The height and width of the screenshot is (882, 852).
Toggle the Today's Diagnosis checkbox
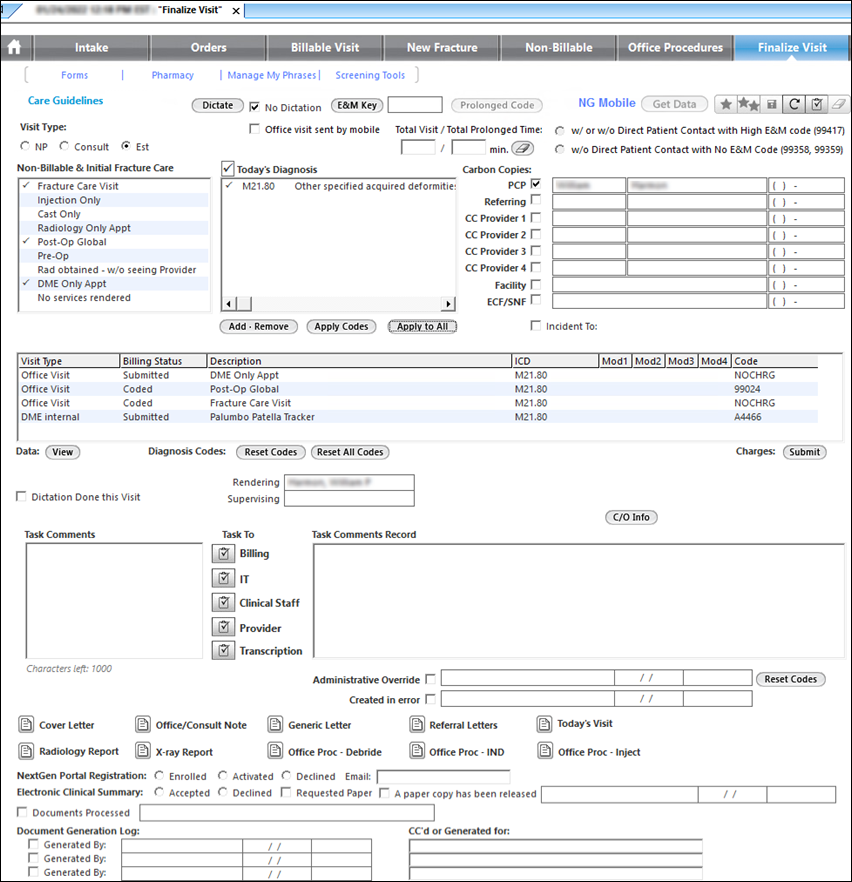[228, 168]
